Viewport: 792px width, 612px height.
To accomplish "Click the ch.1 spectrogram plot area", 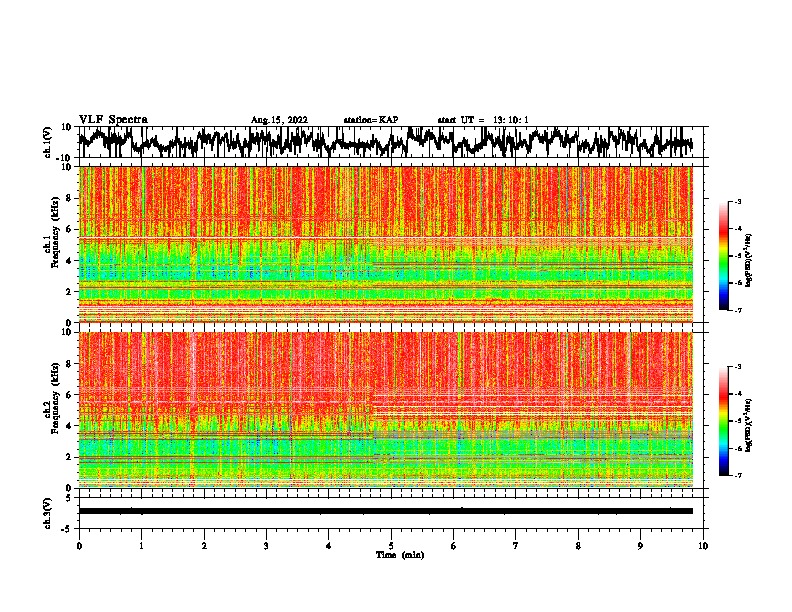I will click(x=385, y=244).
